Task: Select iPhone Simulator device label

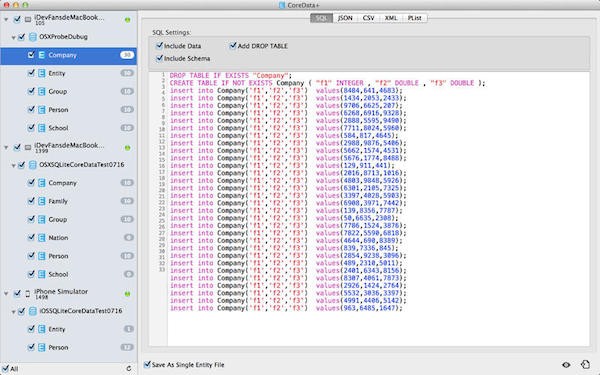Action: point(61,292)
